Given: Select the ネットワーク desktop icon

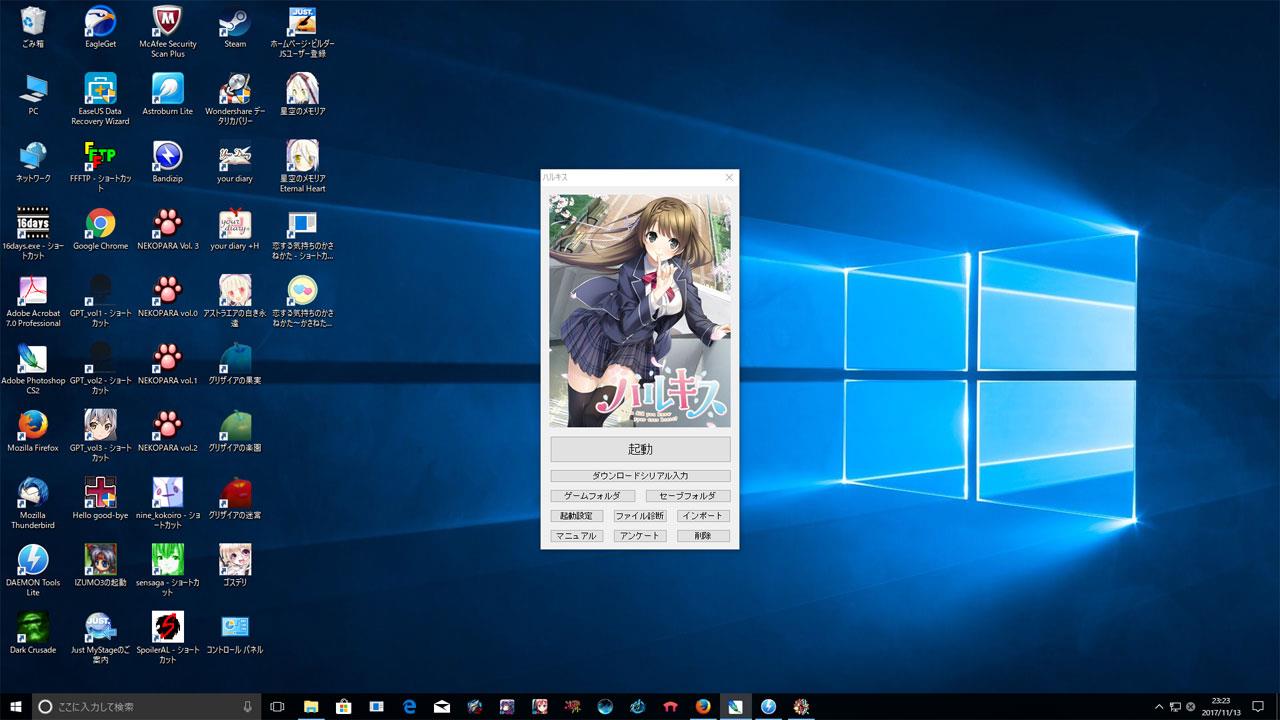Looking at the screenshot, I should click(x=33, y=161).
